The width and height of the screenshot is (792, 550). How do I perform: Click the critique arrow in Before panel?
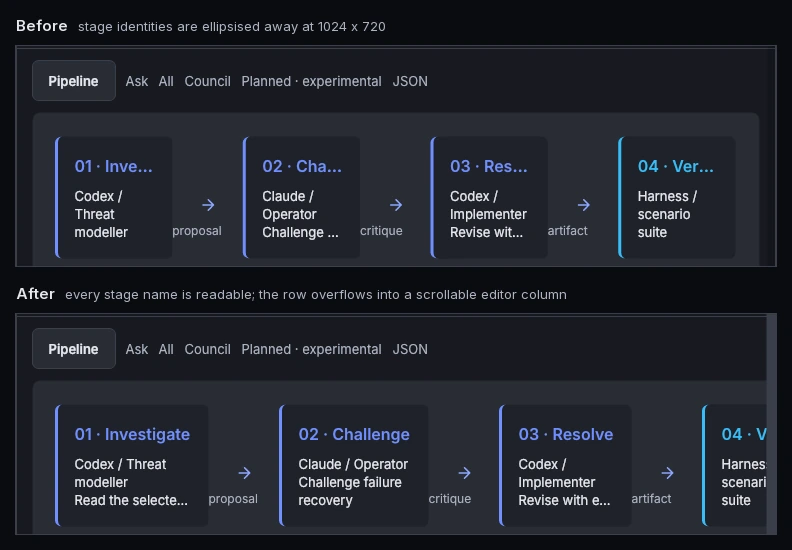(396, 205)
